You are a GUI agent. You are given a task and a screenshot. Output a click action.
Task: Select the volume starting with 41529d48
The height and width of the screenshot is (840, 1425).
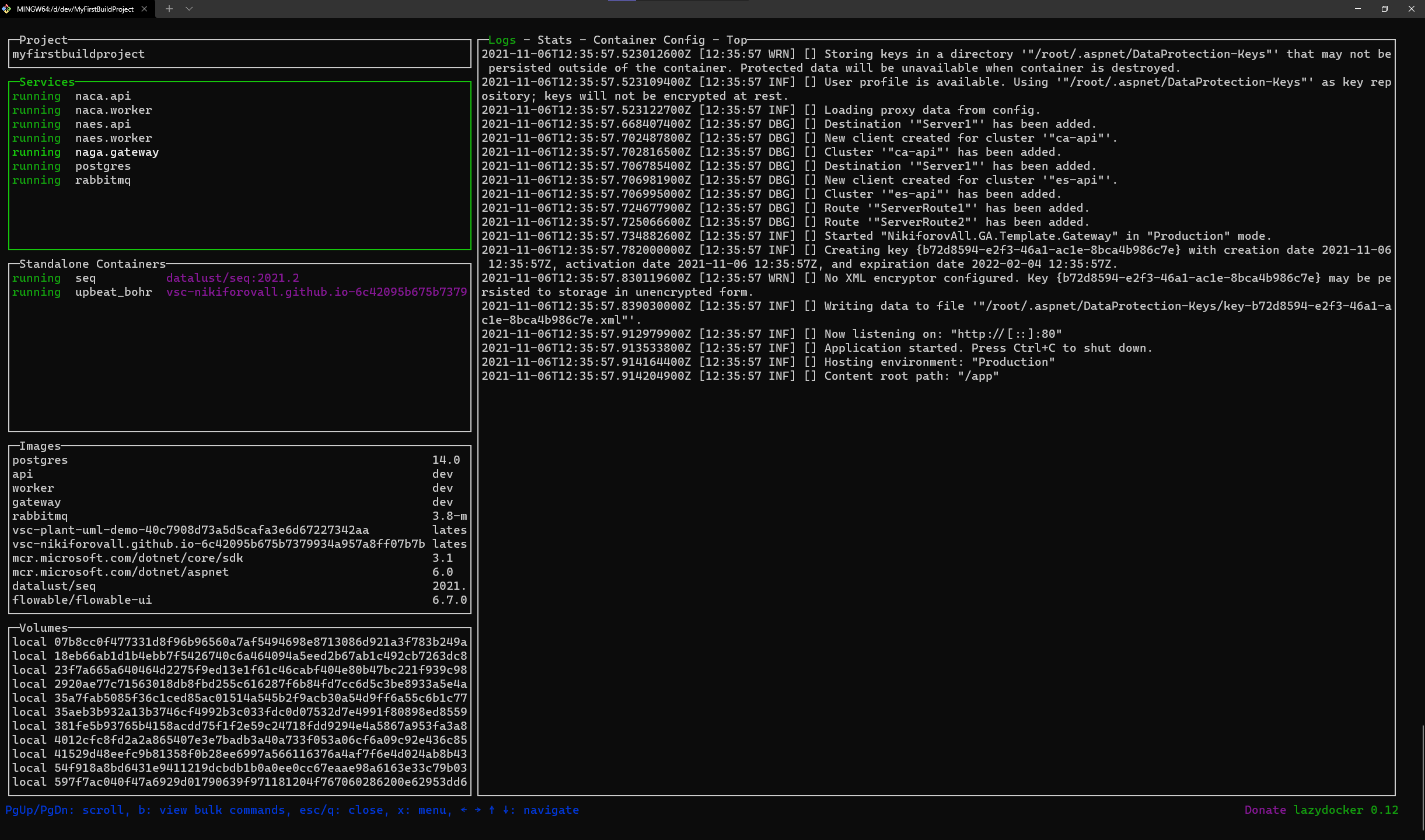click(240, 754)
